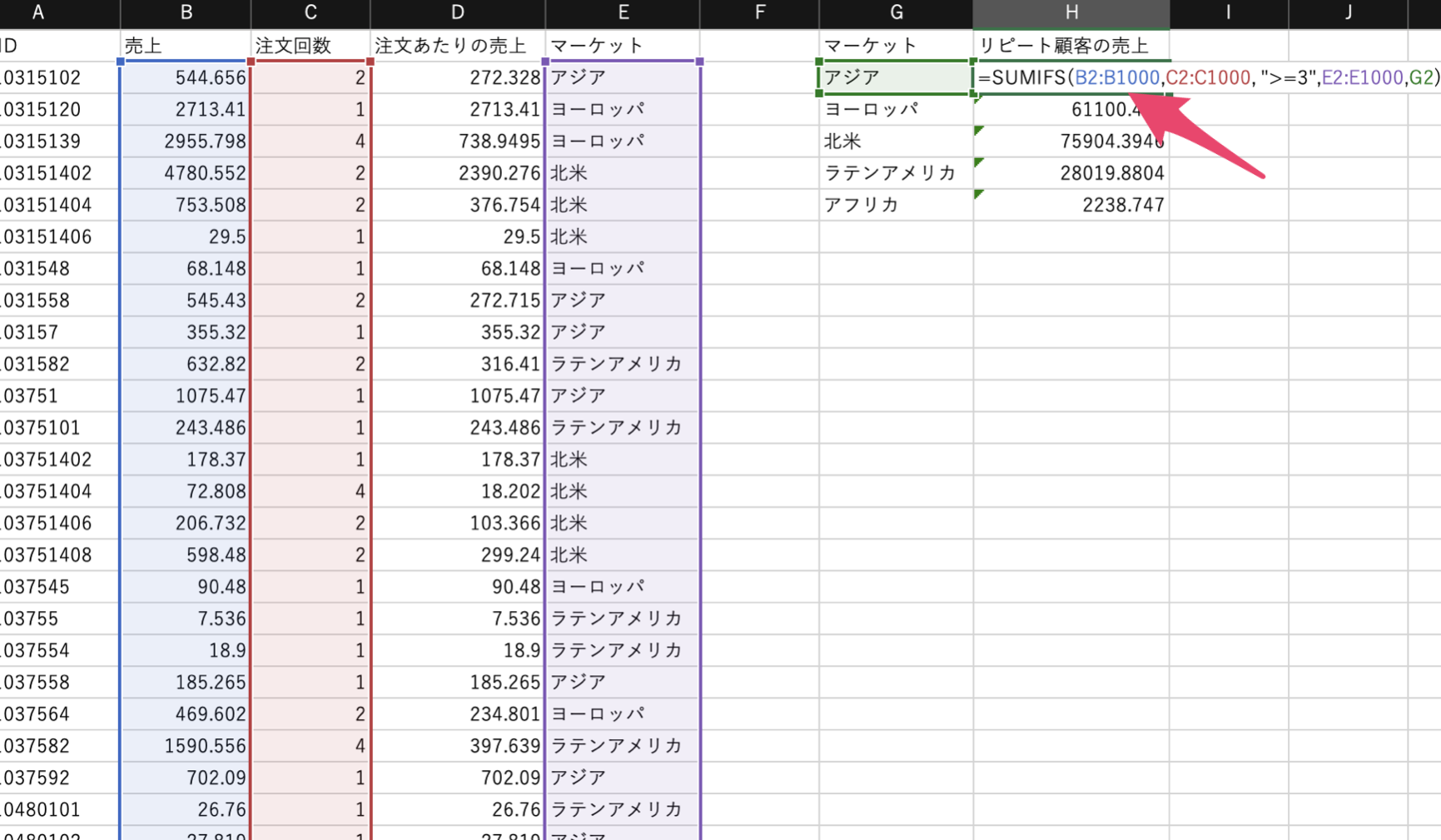Click the 注文あたりの売上 header cell
The image size is (1441, 840).
tap(458, 46)
